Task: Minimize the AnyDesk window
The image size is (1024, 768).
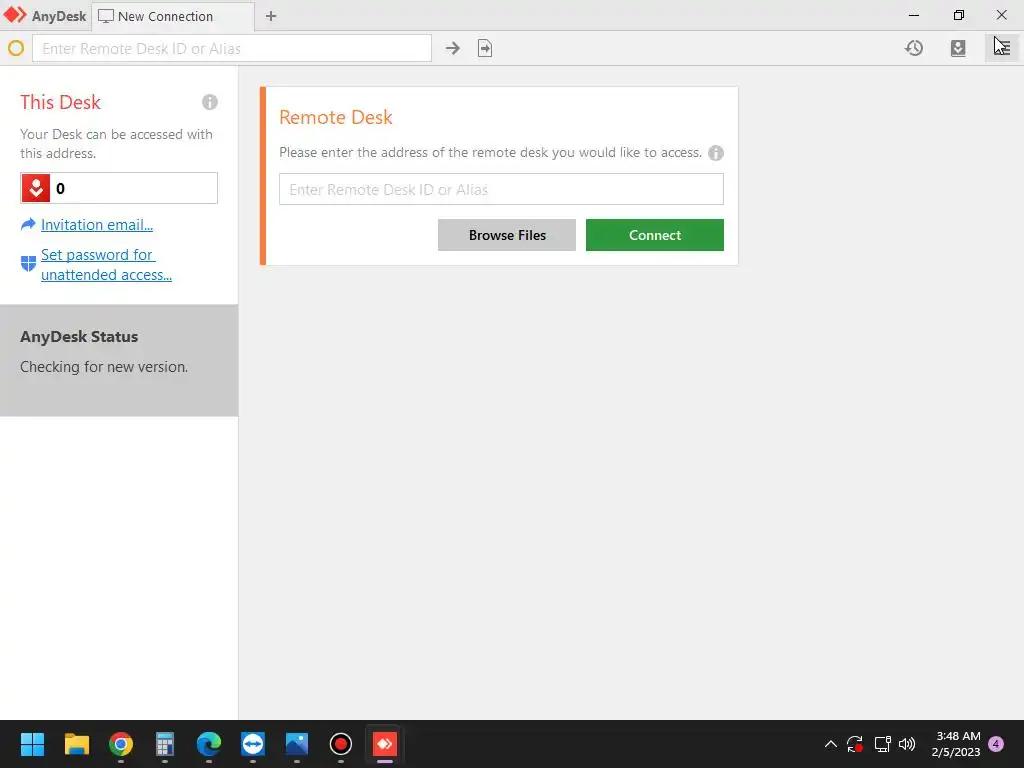Action: click(x=914, y=15)
